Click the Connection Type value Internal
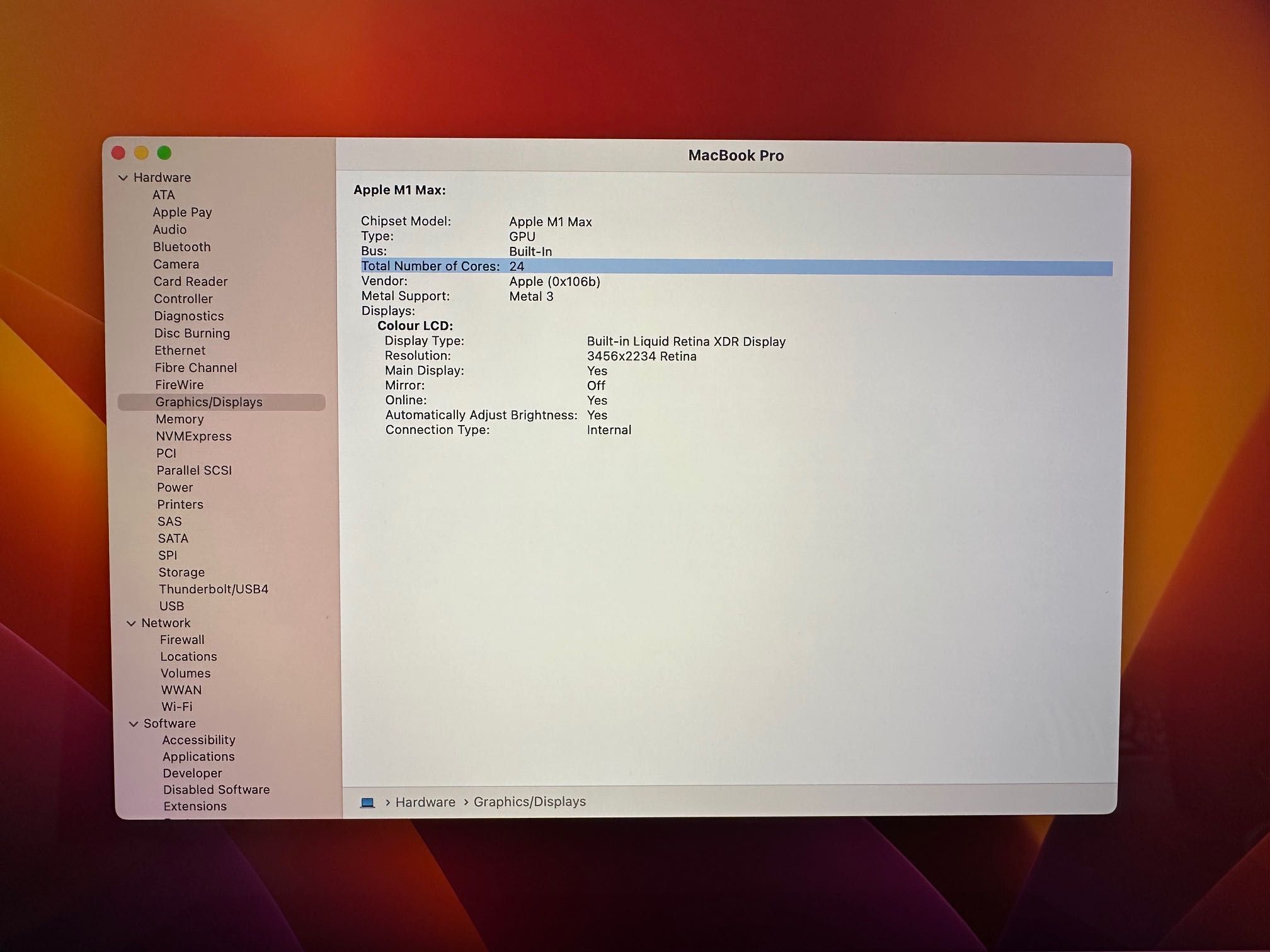1270x952 pixels. click(609, 431)
